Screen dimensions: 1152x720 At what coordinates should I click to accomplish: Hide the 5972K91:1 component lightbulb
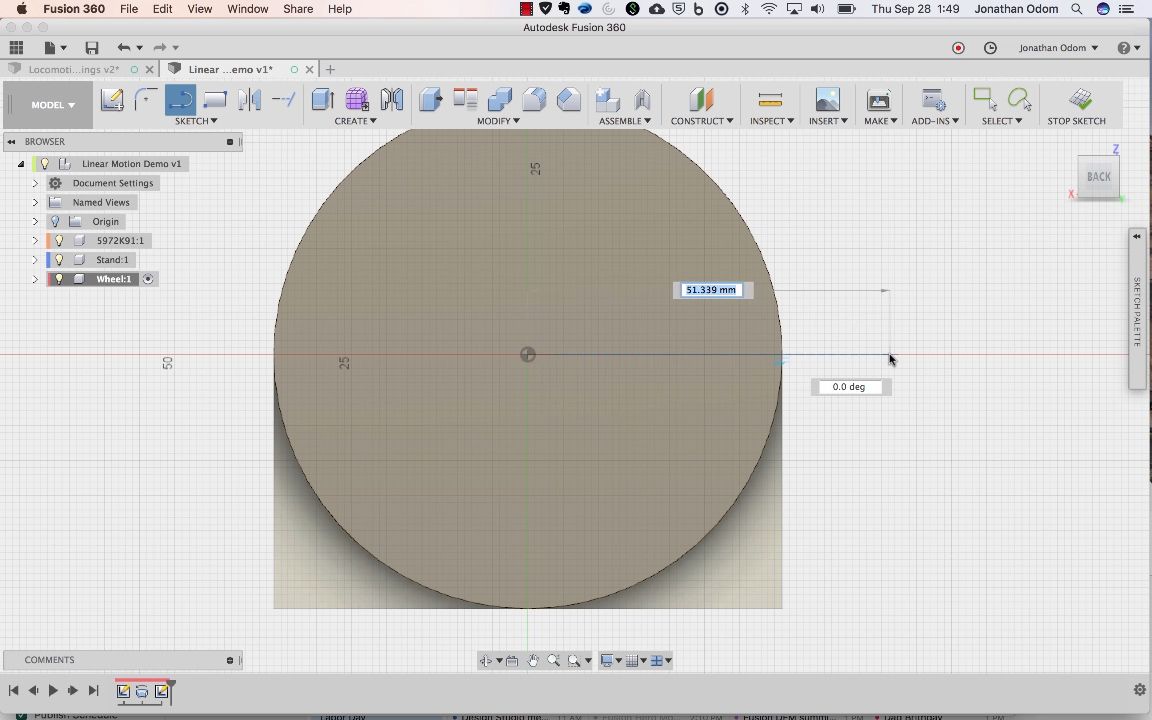coord(59,241)
